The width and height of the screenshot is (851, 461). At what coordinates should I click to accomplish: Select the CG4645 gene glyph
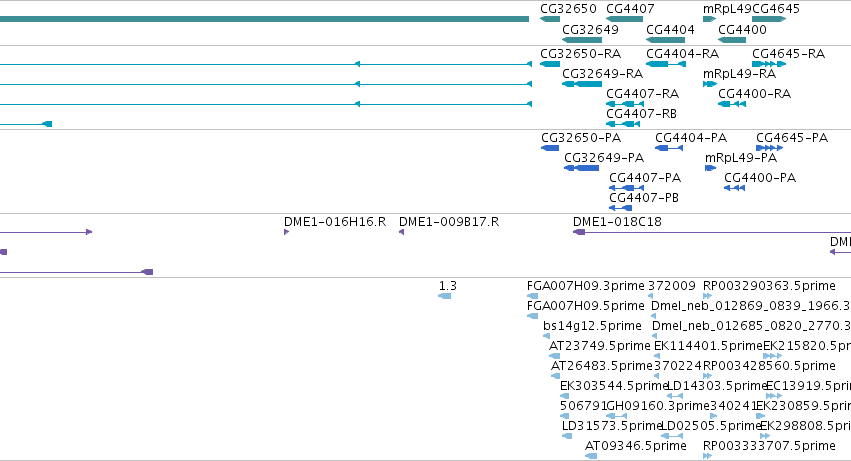coord(769,19)
